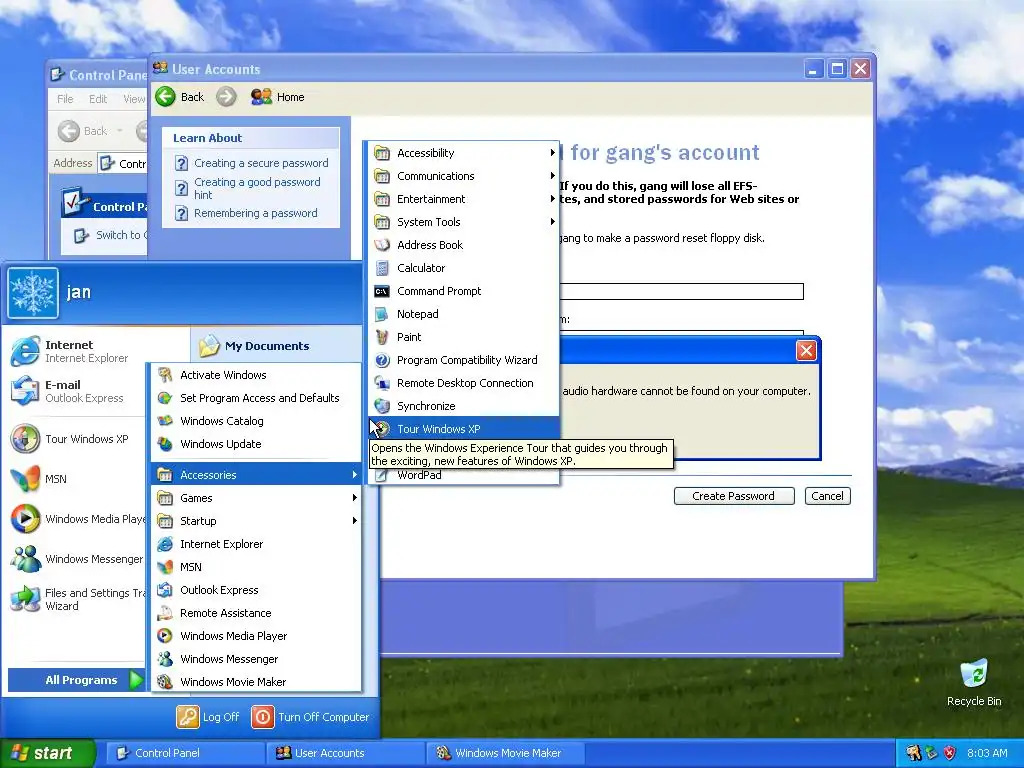Screen dimensions: 1024x768
Task: Open Windows Catalog
Action: 257,421
